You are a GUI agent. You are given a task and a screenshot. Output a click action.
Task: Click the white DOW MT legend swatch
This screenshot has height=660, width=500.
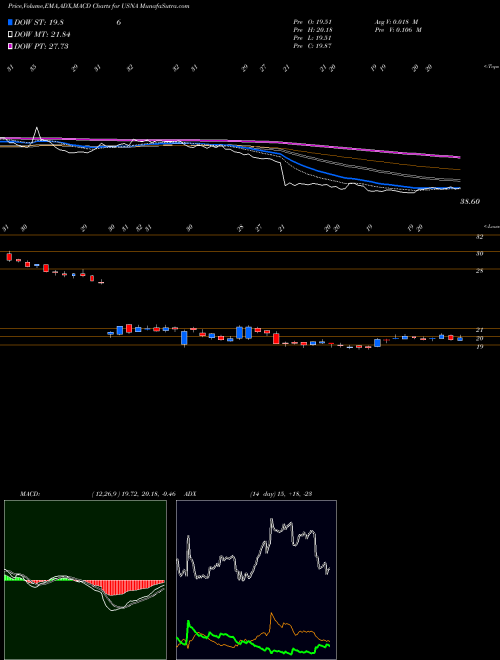pos(10,35)
